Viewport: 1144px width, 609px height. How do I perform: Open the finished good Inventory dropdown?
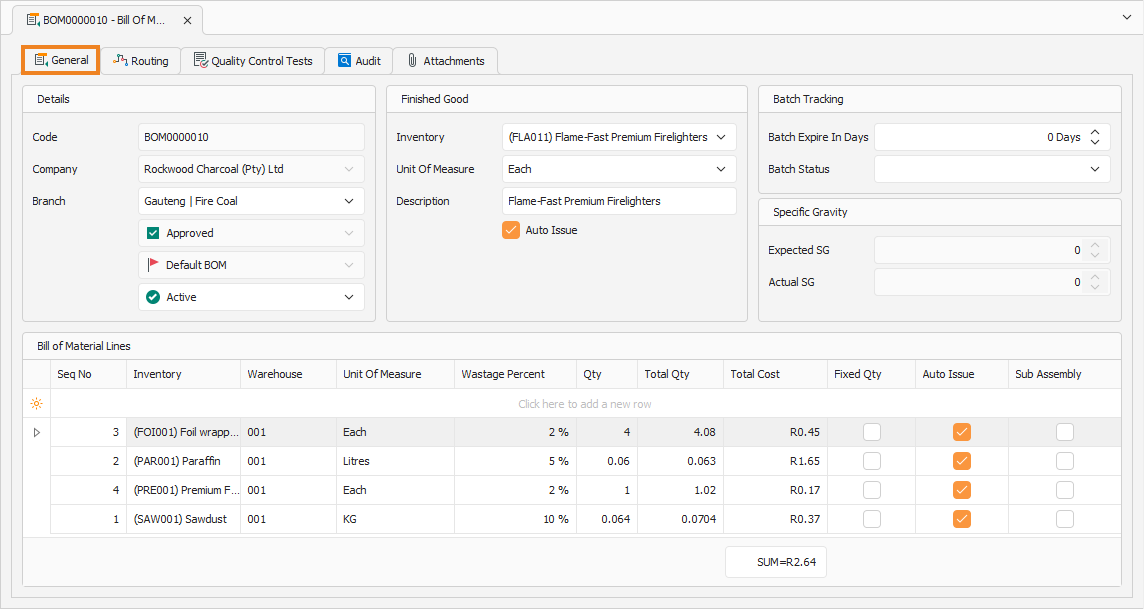(x=721, y=137)
